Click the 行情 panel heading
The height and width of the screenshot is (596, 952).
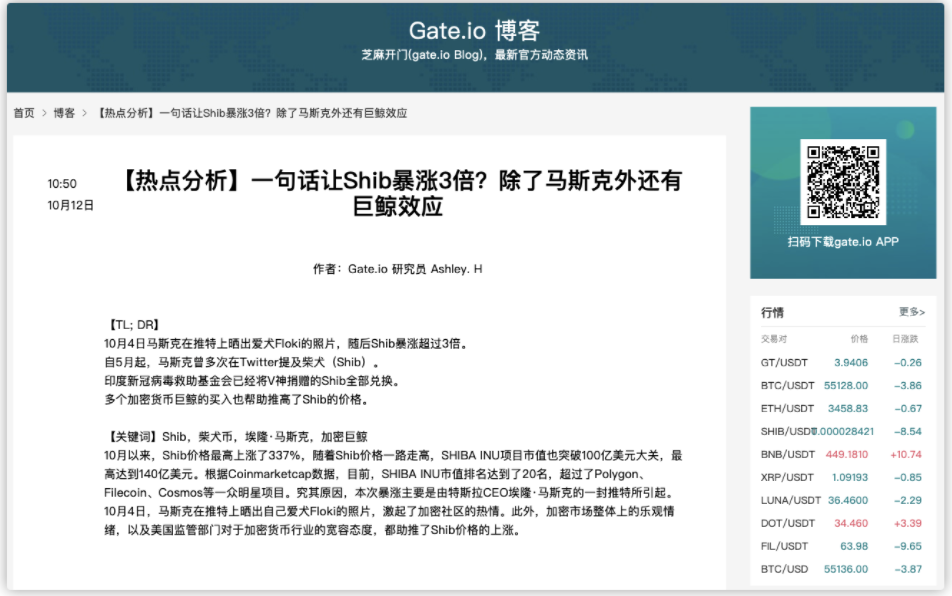(x=772, y=313)
